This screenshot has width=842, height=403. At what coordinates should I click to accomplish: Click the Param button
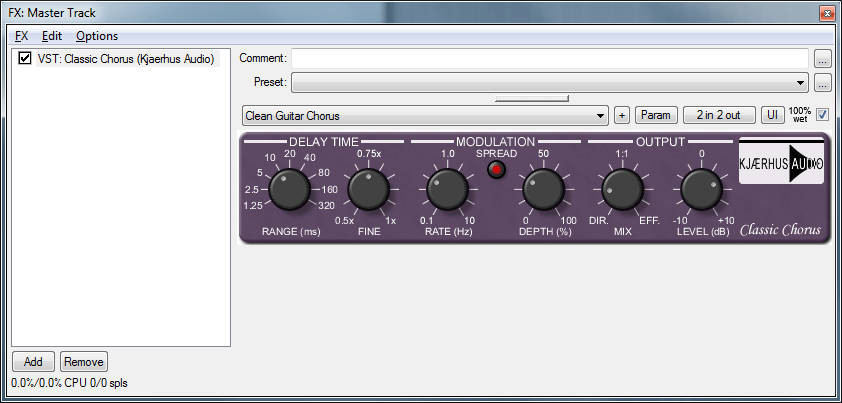click(x=656, y=115)
